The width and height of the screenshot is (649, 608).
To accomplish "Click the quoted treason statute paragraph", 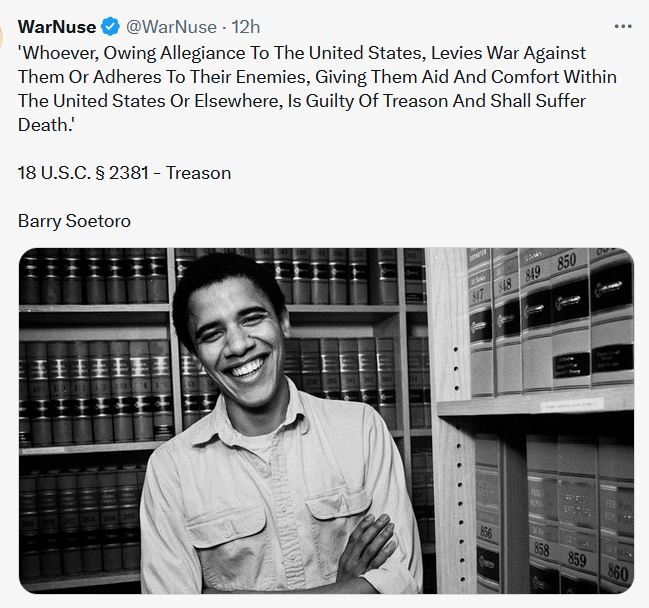I will [x=316, y=77].
